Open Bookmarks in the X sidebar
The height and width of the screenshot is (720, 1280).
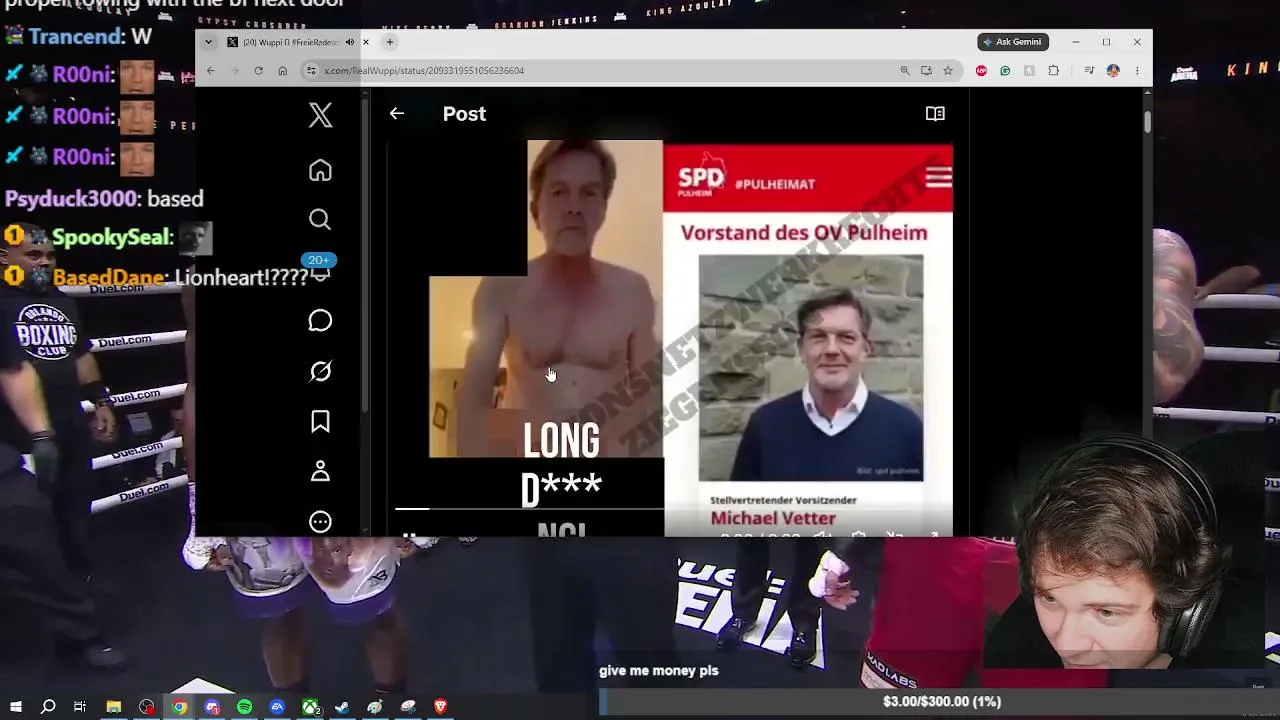click(320, 421)
